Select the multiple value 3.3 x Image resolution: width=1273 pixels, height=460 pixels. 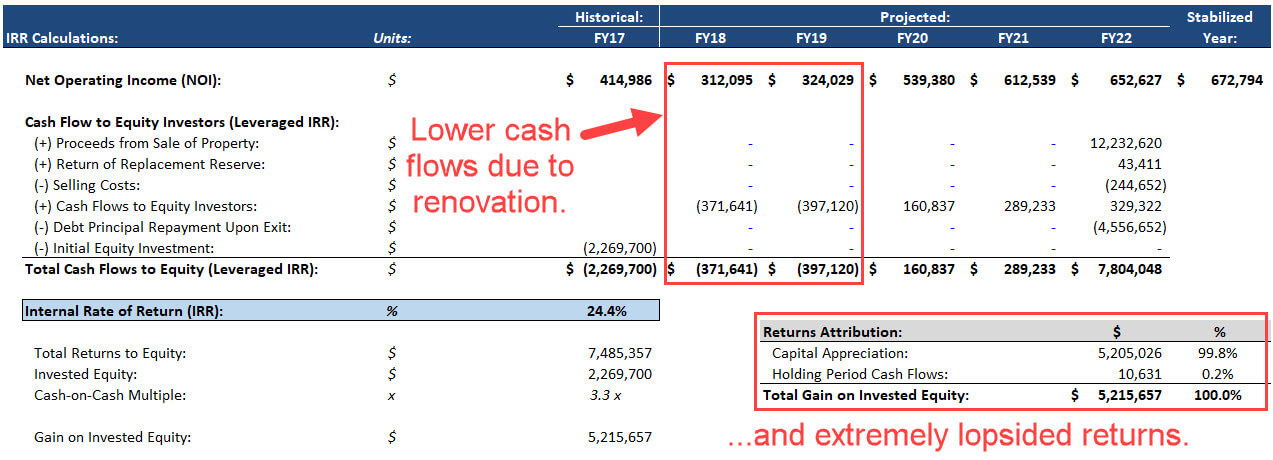608,395
